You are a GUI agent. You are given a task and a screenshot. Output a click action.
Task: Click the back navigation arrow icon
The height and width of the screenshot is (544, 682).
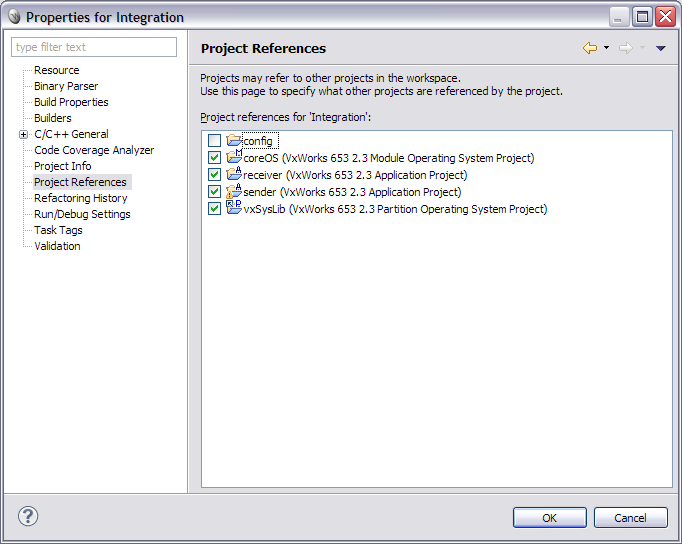pos(590,48)
